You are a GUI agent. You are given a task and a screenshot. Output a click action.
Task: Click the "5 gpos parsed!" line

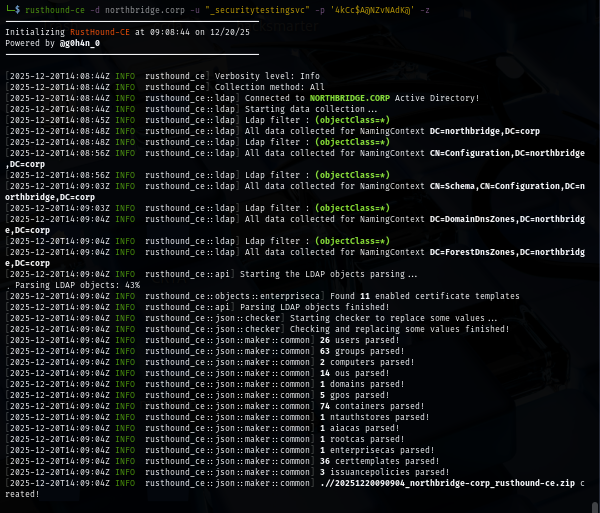[x=355, y=395]
